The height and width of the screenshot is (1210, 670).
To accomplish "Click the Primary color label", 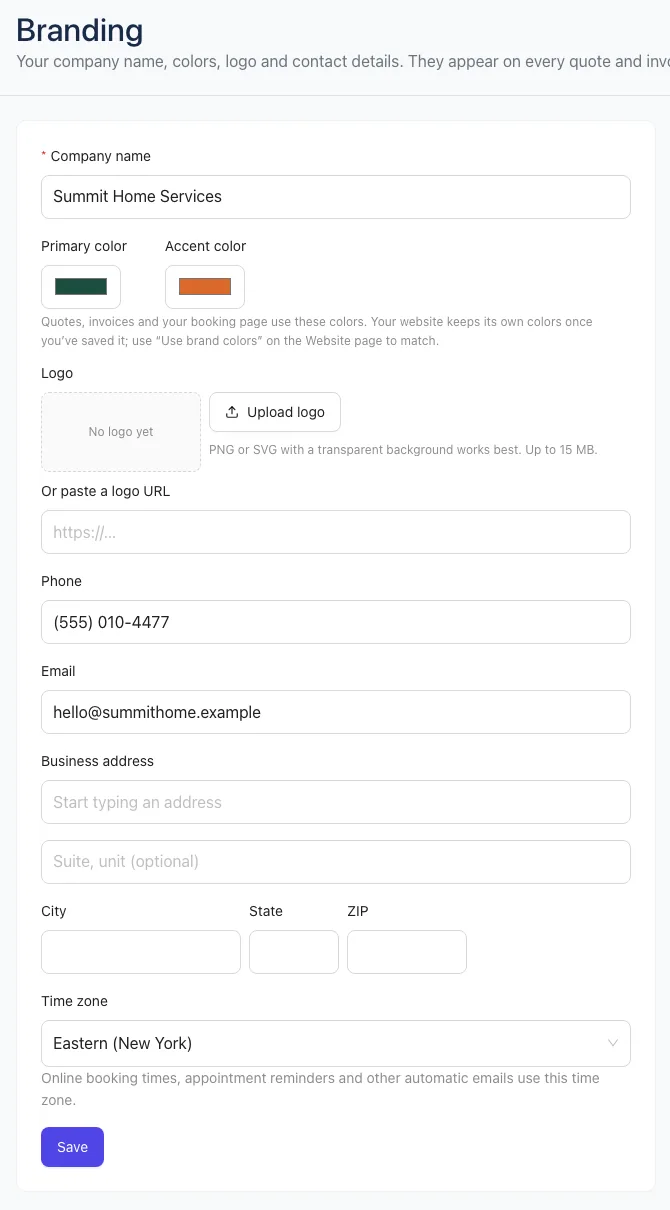I will click(x=84, y=246).
